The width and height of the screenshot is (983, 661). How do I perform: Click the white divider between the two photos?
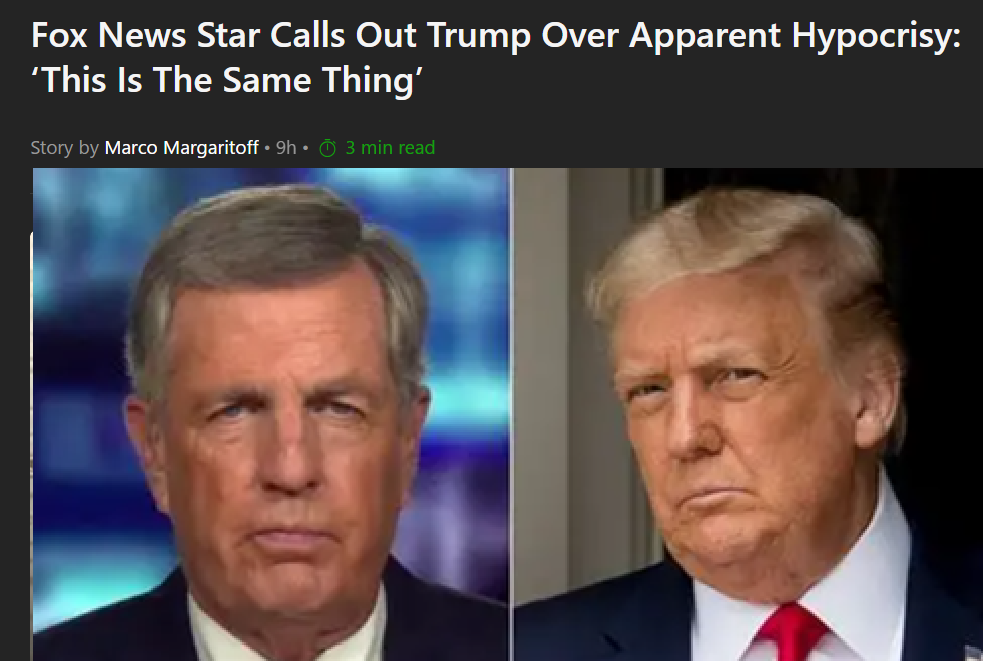[512, 414]
